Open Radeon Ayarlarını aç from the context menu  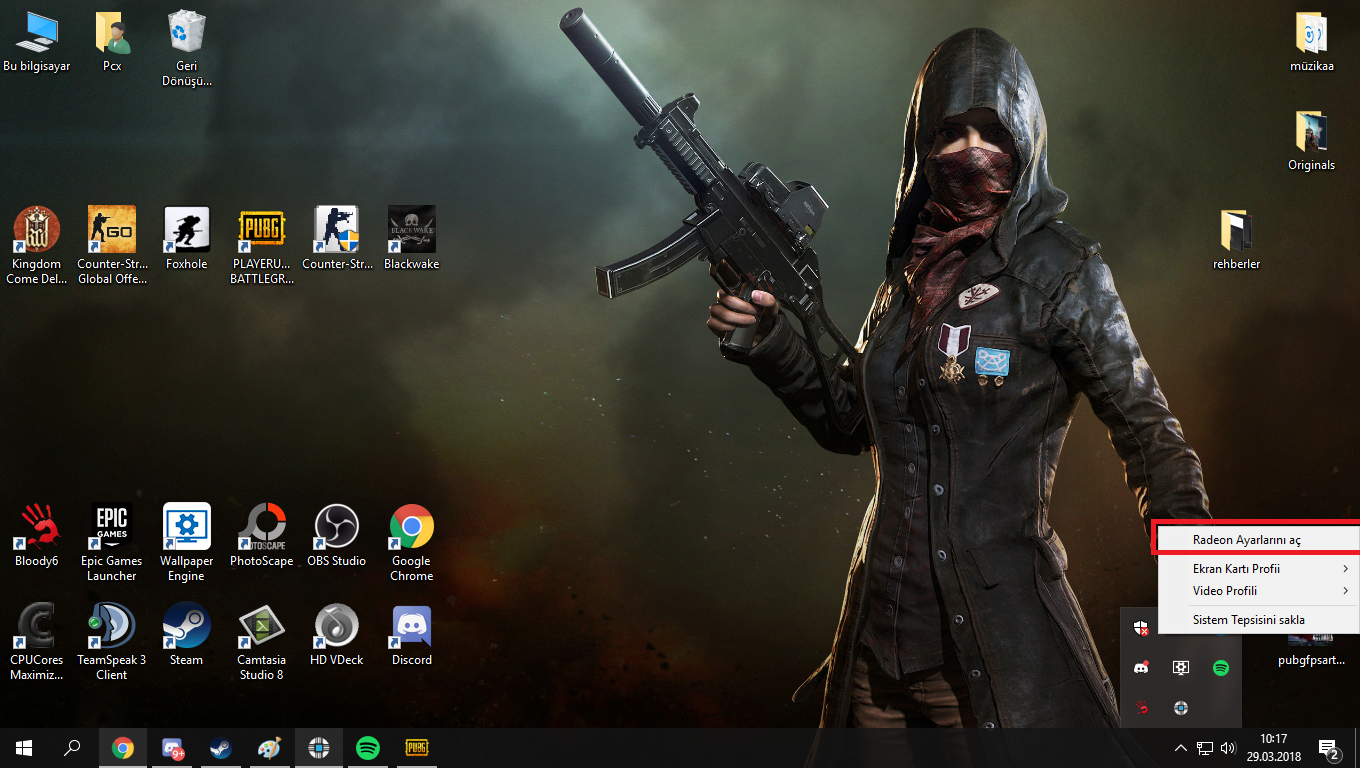(1258, 539)
